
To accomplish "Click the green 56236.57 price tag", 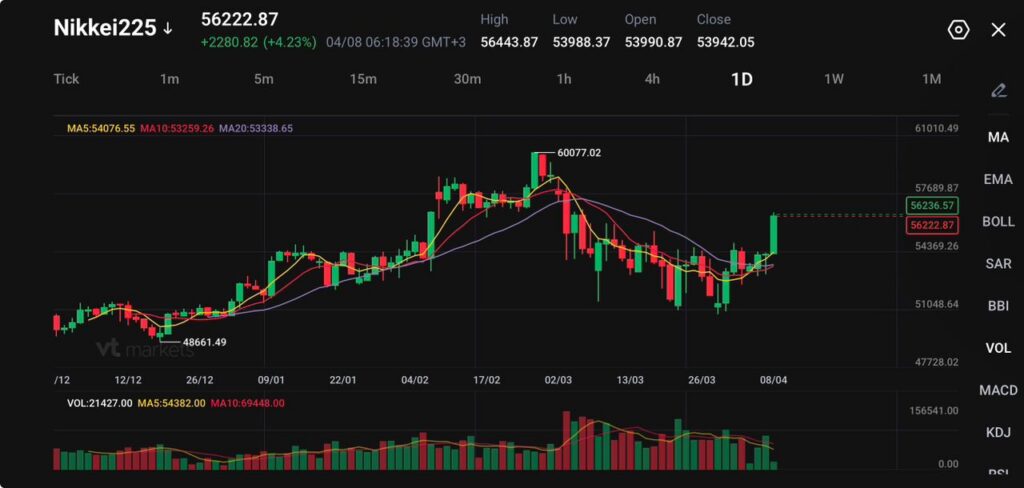I will [931, 205].
